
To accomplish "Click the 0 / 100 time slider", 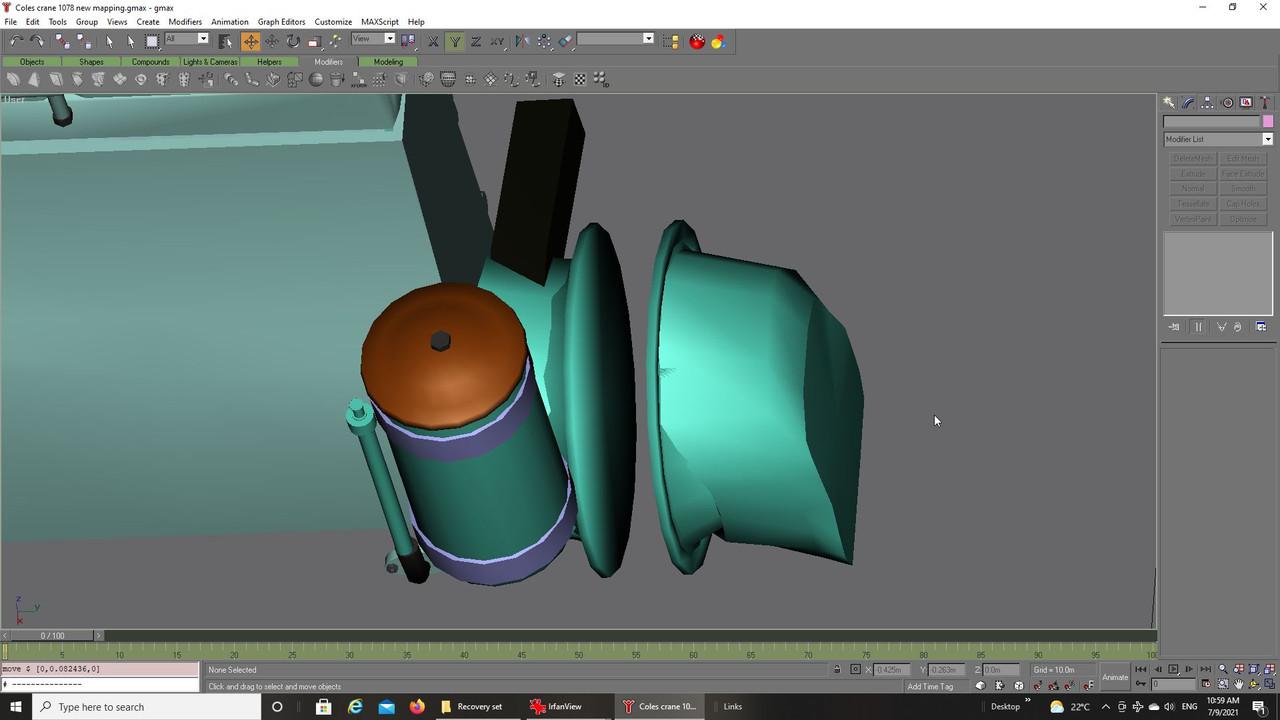I will tap(52, 635).
